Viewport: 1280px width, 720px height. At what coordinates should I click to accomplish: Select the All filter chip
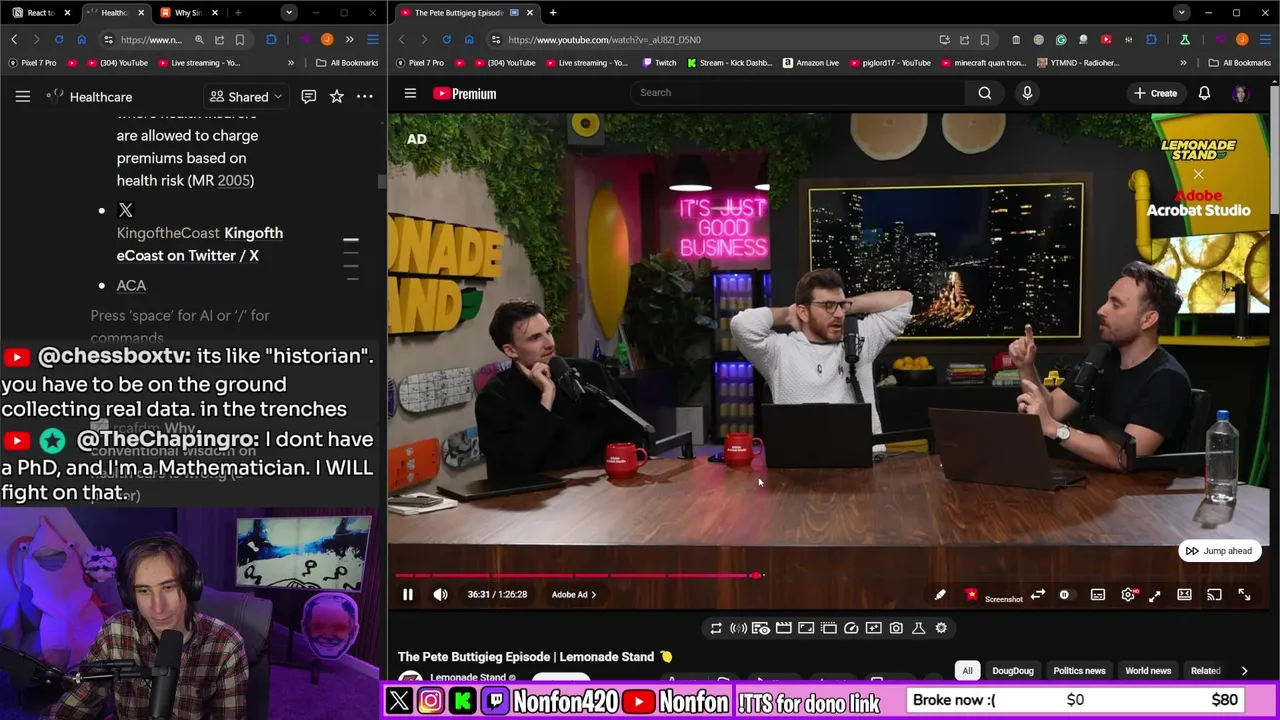pyautogui.click(x=967, y=671)
